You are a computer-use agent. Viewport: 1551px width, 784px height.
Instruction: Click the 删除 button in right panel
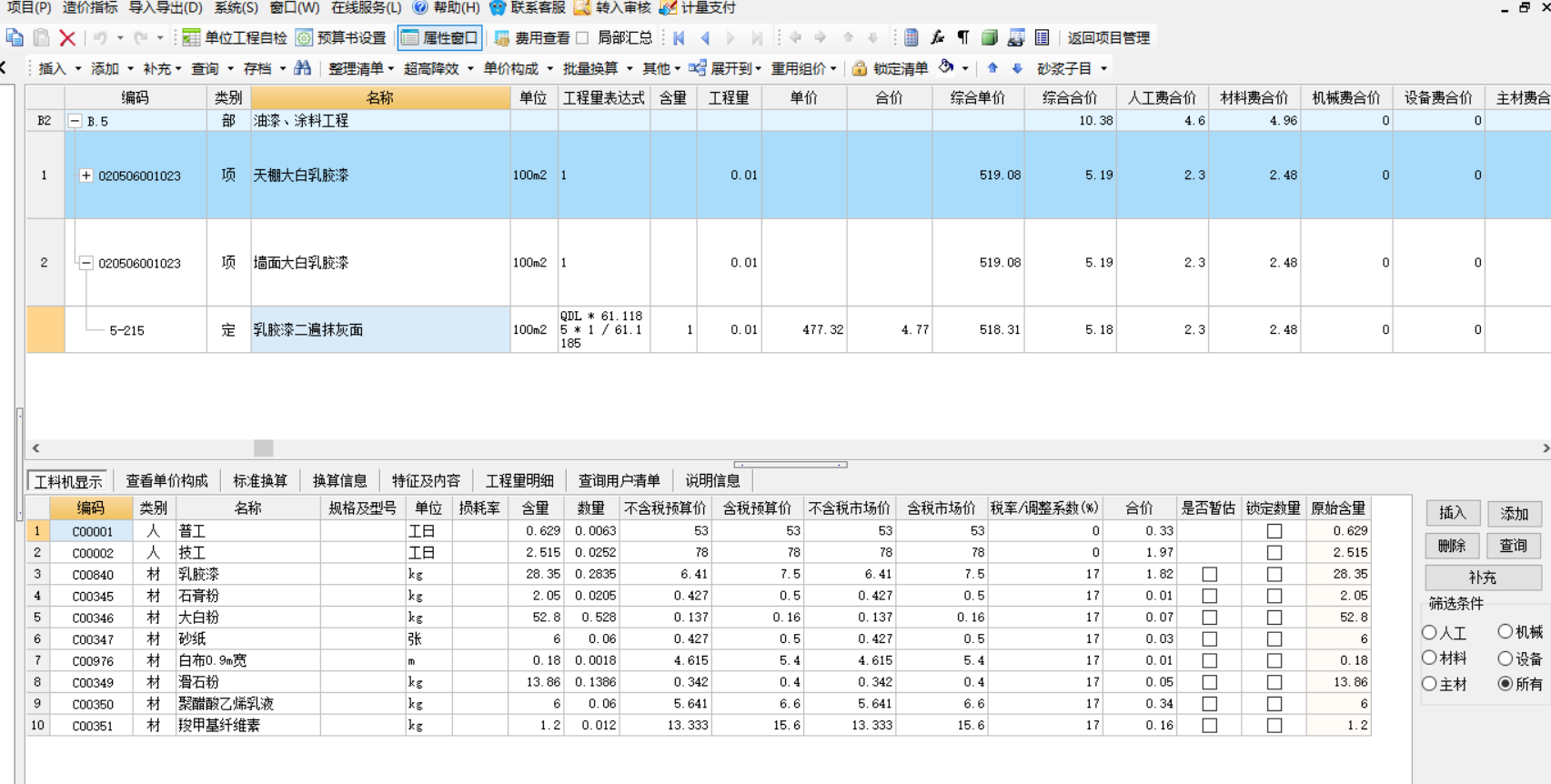pyautogui.click(x=1452, y=546)
